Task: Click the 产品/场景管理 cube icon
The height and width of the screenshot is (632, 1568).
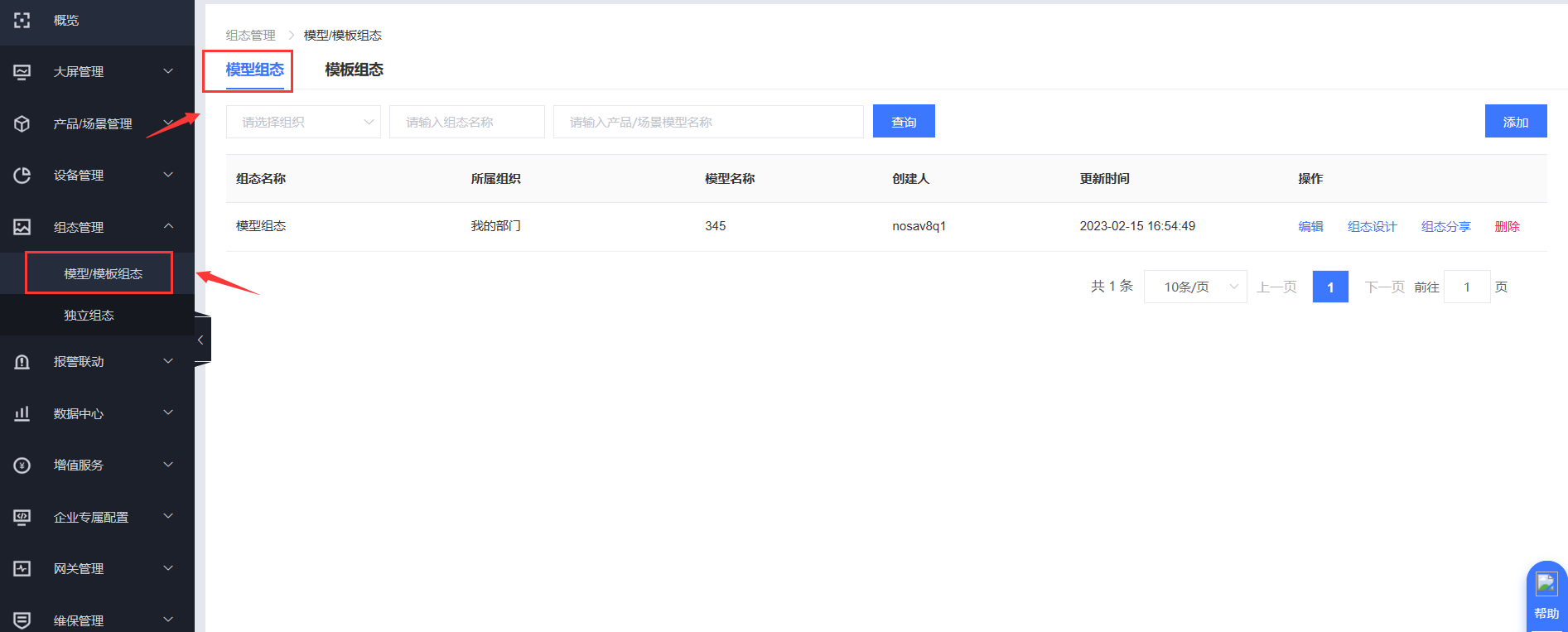Action: pos(22,123)
